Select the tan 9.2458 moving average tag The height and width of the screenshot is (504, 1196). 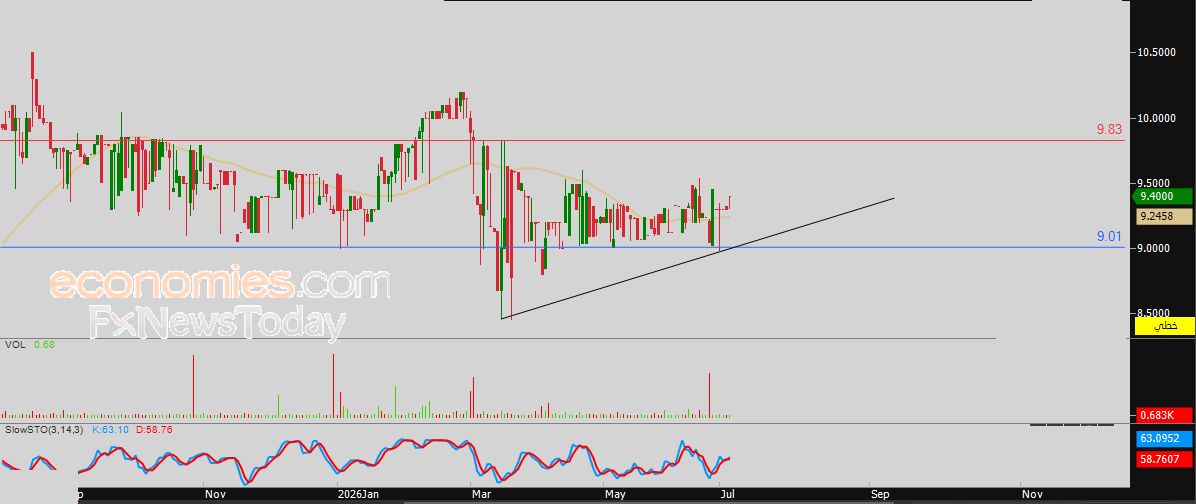click(x=1164, y=217)
